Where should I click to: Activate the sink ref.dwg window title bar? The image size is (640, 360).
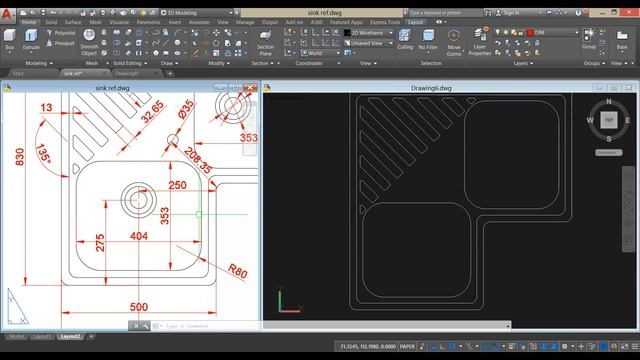point(112,88)
